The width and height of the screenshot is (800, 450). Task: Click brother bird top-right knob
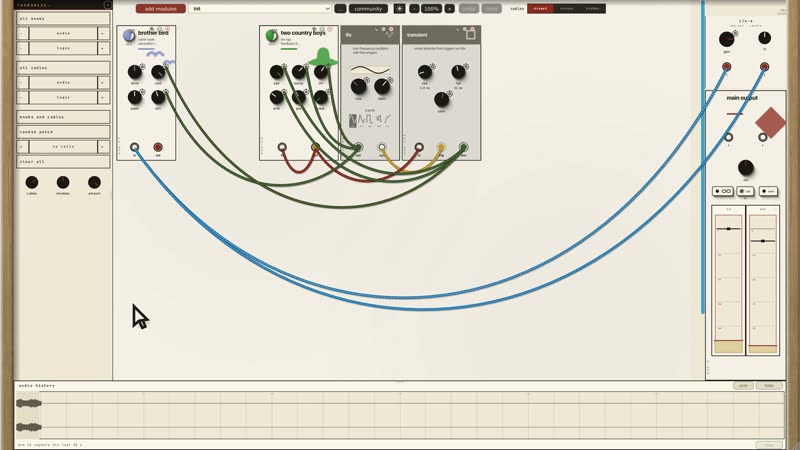(158, 72)
